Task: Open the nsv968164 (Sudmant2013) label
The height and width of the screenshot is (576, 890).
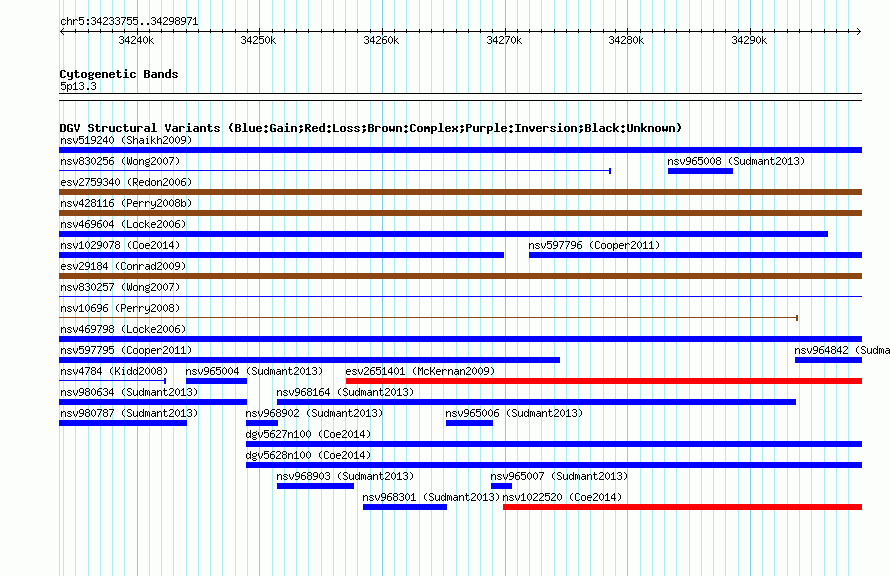Action: pos(345,392)
